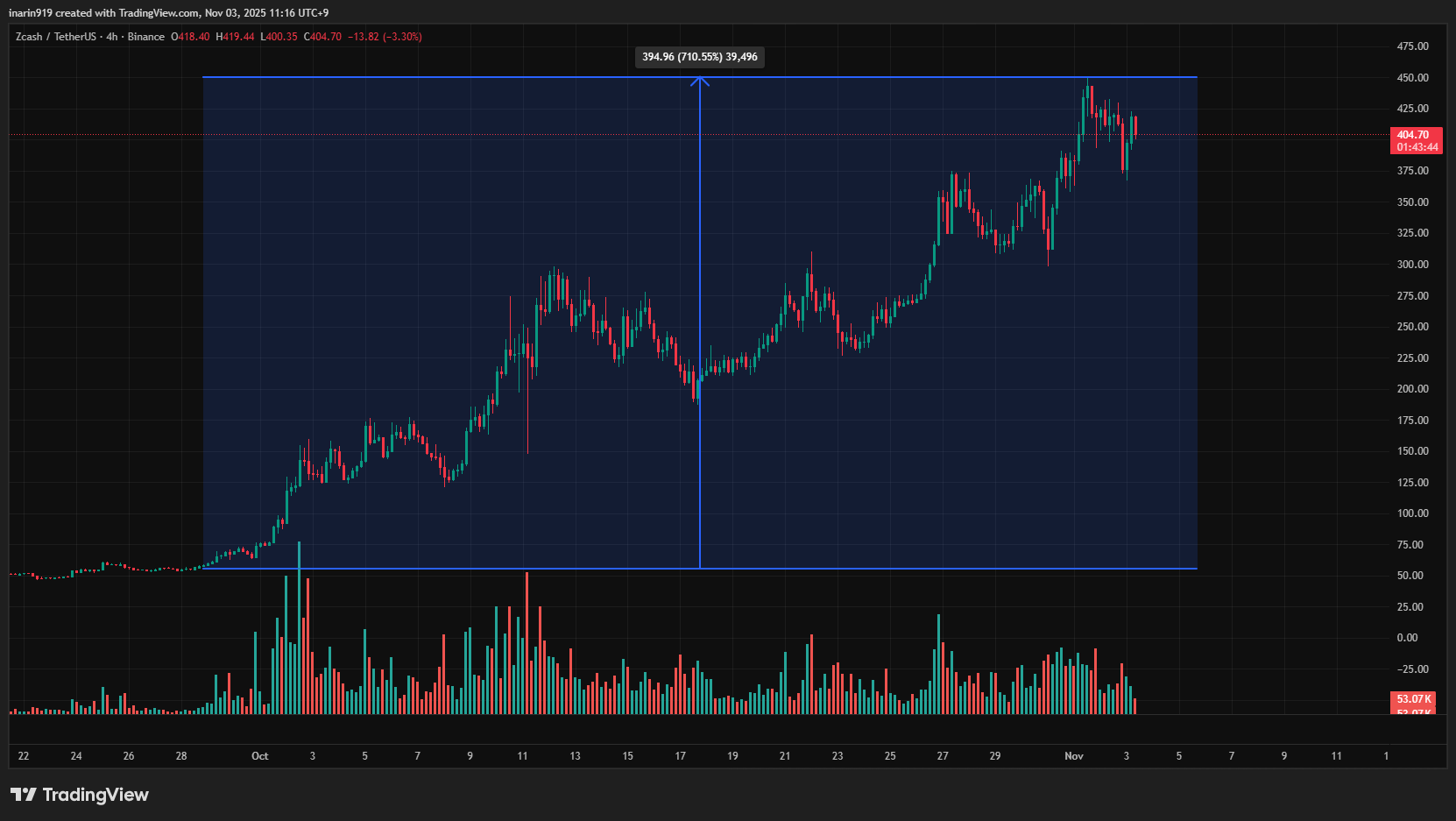Select the top blue line of the measured range

click(438, 77)
